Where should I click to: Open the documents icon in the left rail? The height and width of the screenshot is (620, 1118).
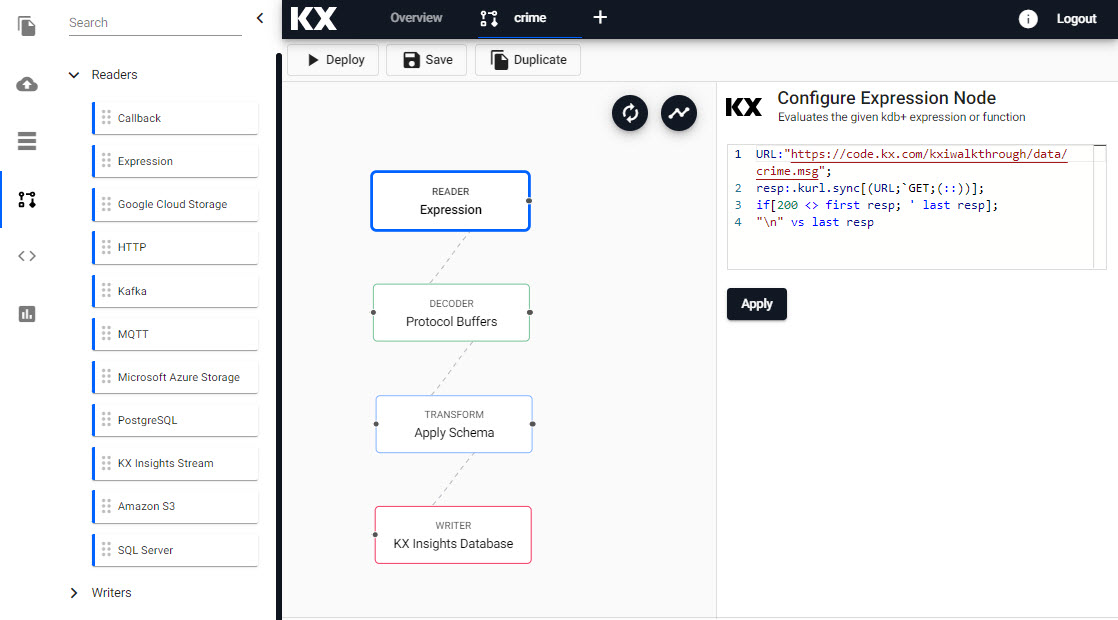(26, 26)
